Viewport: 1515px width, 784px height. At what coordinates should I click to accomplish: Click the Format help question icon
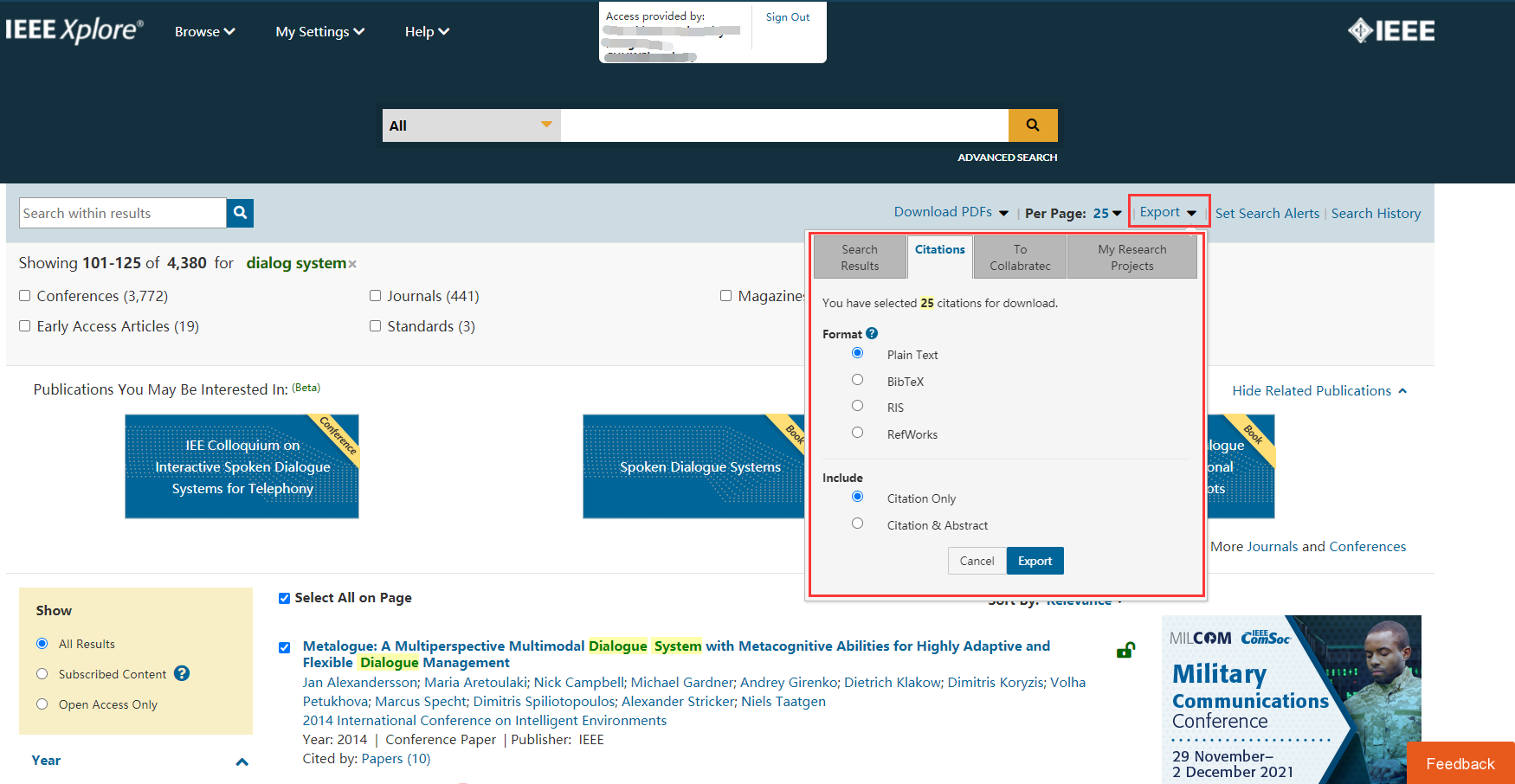(872, 333)
